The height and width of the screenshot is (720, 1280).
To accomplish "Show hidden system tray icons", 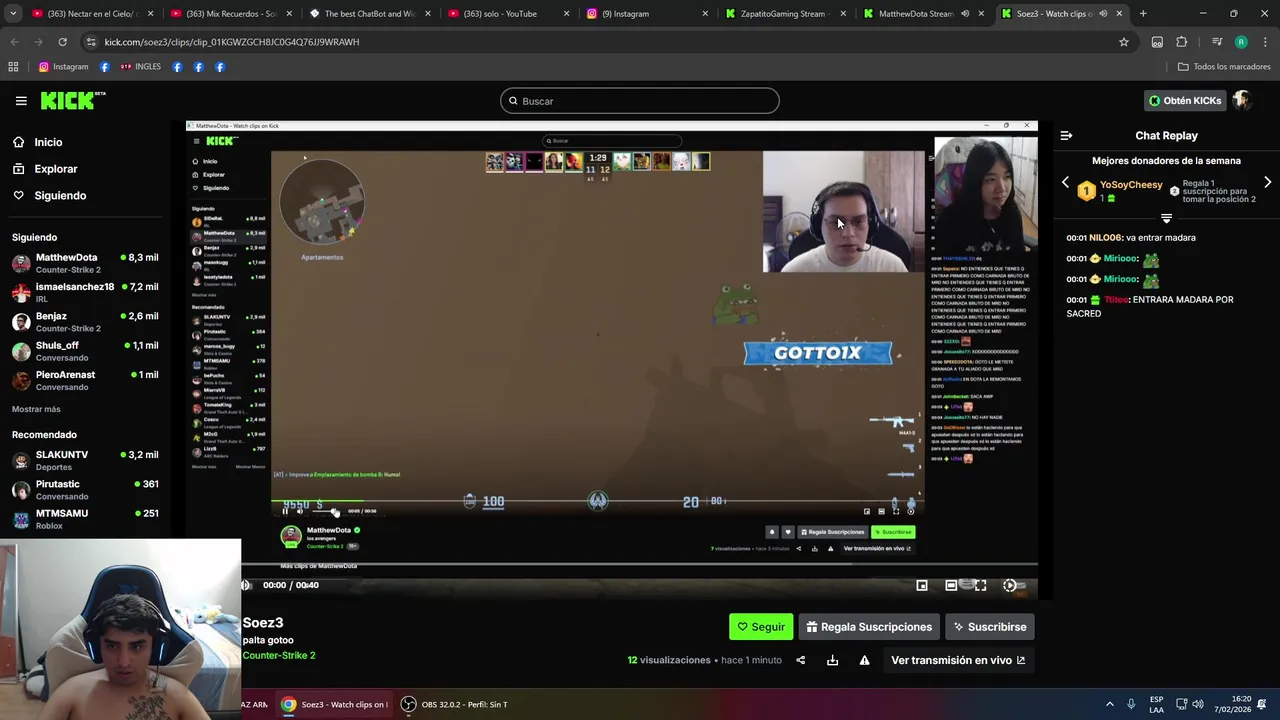I will click(x=1111, y=704).
